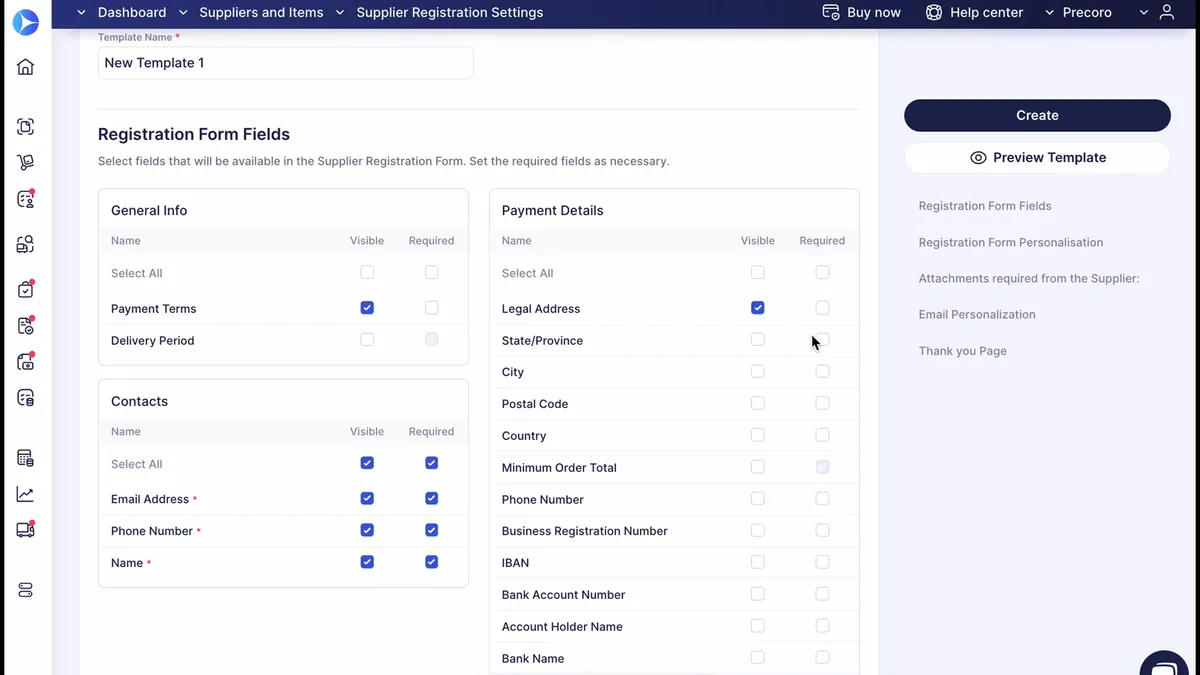
Task: Jump to Registration Form Personalisation section
Action: pos(1011,242)
